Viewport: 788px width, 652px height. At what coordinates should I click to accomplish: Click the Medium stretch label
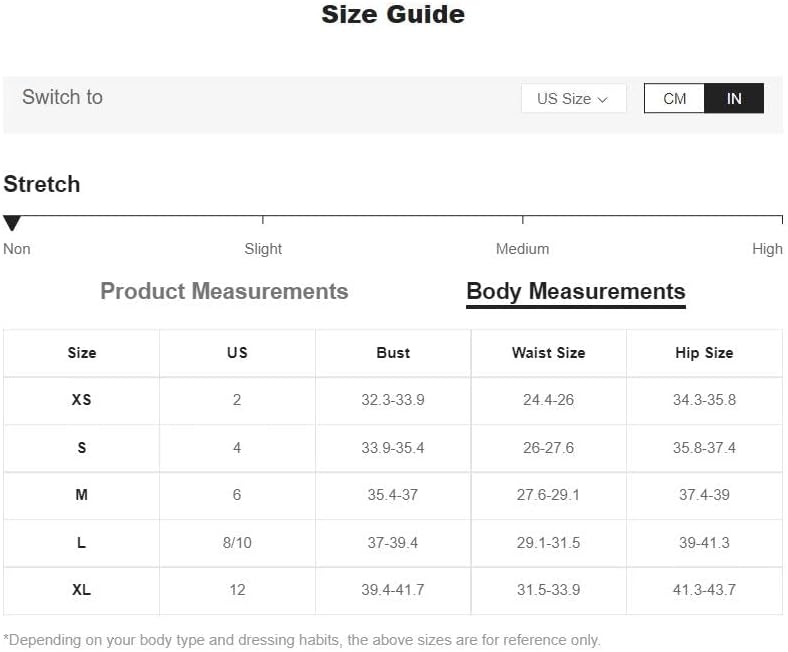pos(522,249)
